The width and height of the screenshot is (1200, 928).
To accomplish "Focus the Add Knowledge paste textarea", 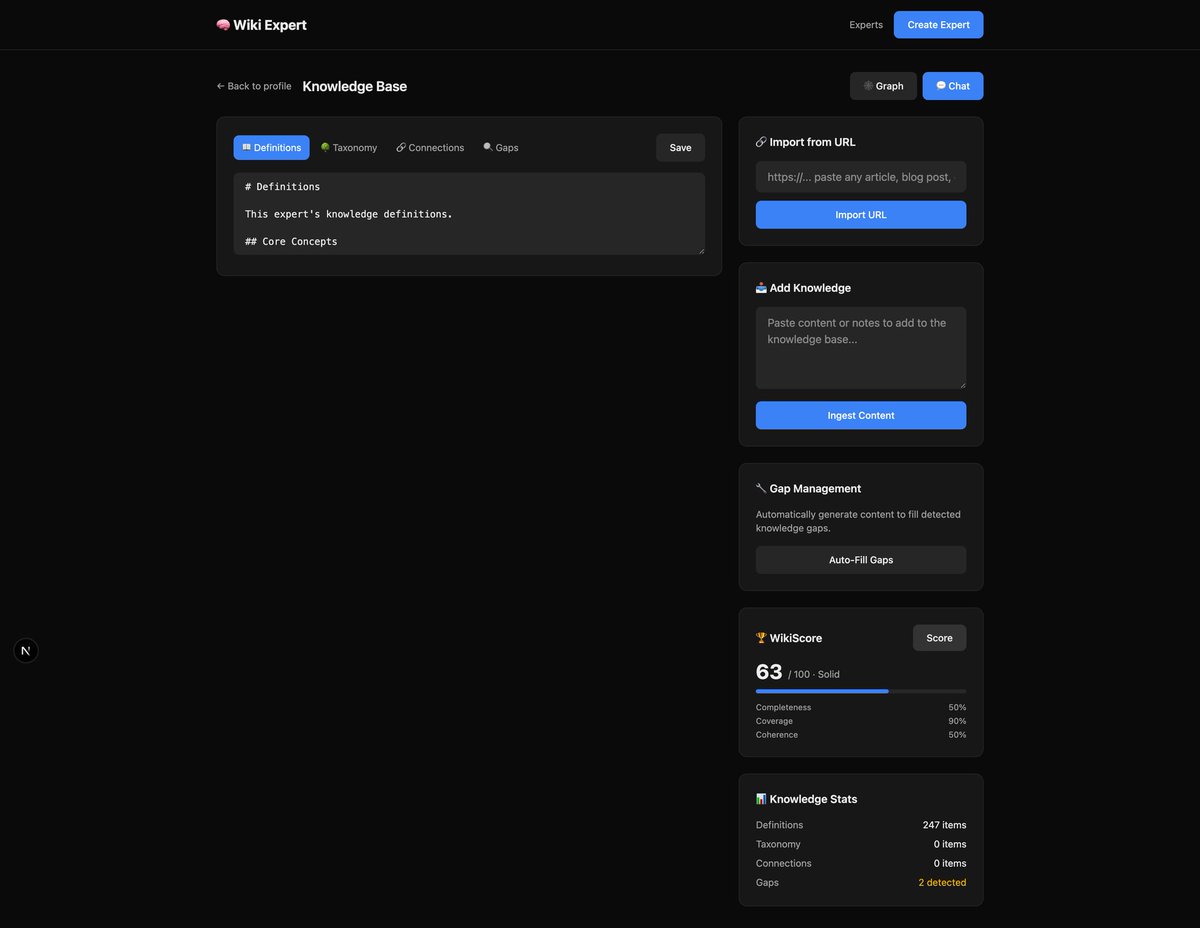I will (x=861, y=348).
